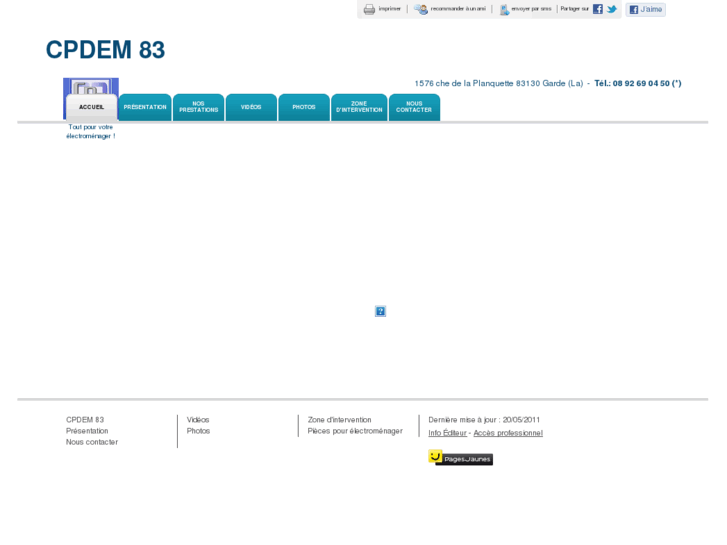Click the send-by-SMS phone icon

tap(504, 9)
